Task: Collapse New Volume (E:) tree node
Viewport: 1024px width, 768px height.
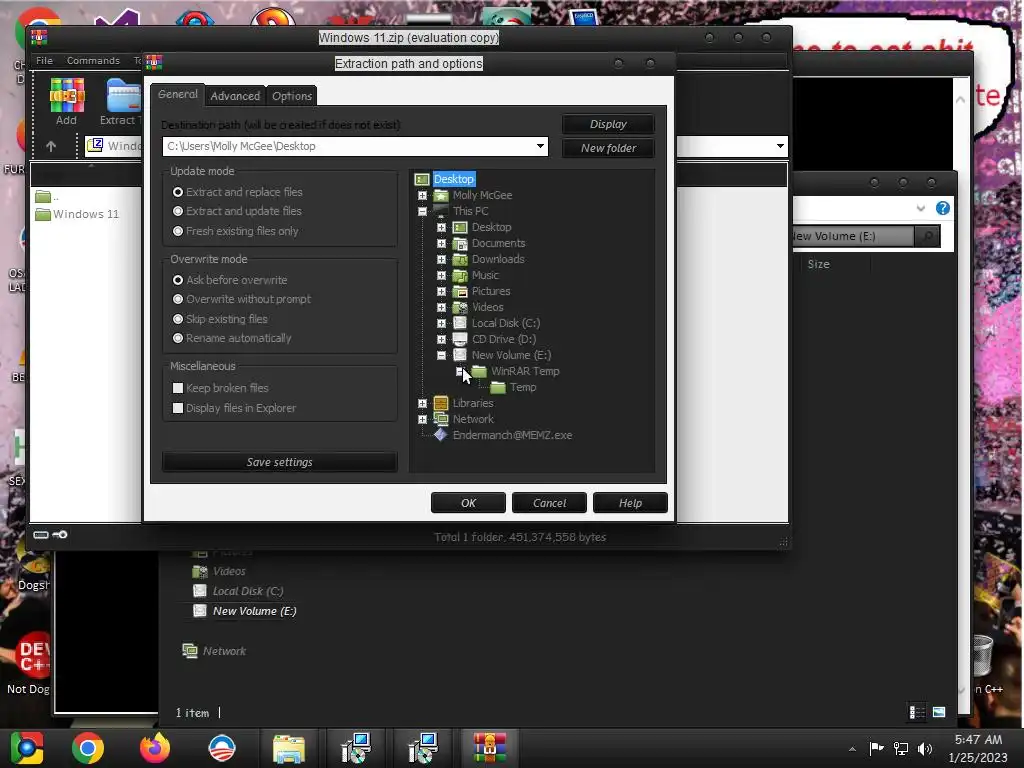Action: 441,355
